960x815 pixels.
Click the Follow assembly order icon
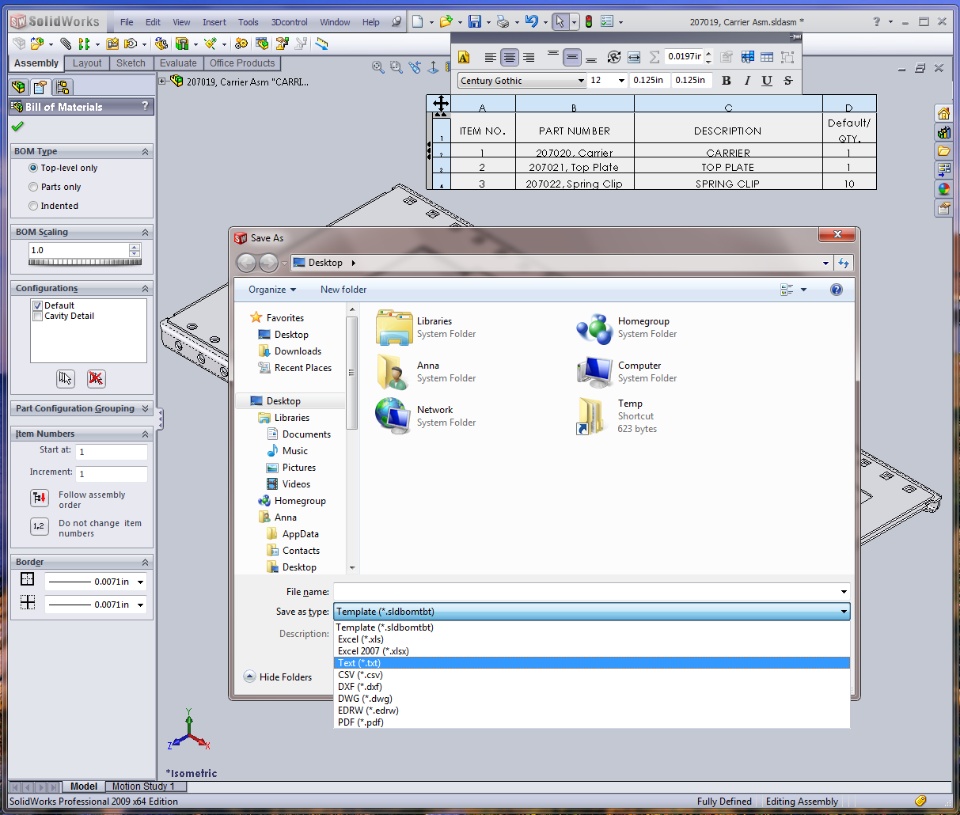point(39,498)
